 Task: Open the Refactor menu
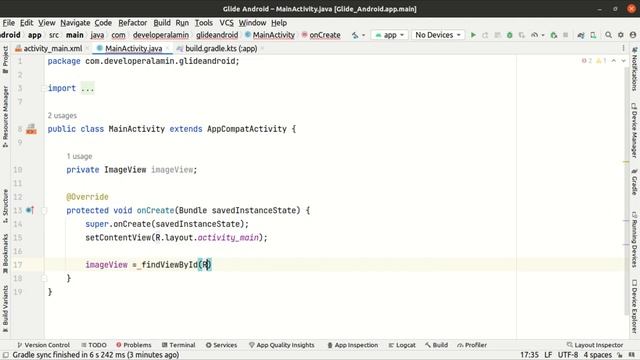pos(133,23)
